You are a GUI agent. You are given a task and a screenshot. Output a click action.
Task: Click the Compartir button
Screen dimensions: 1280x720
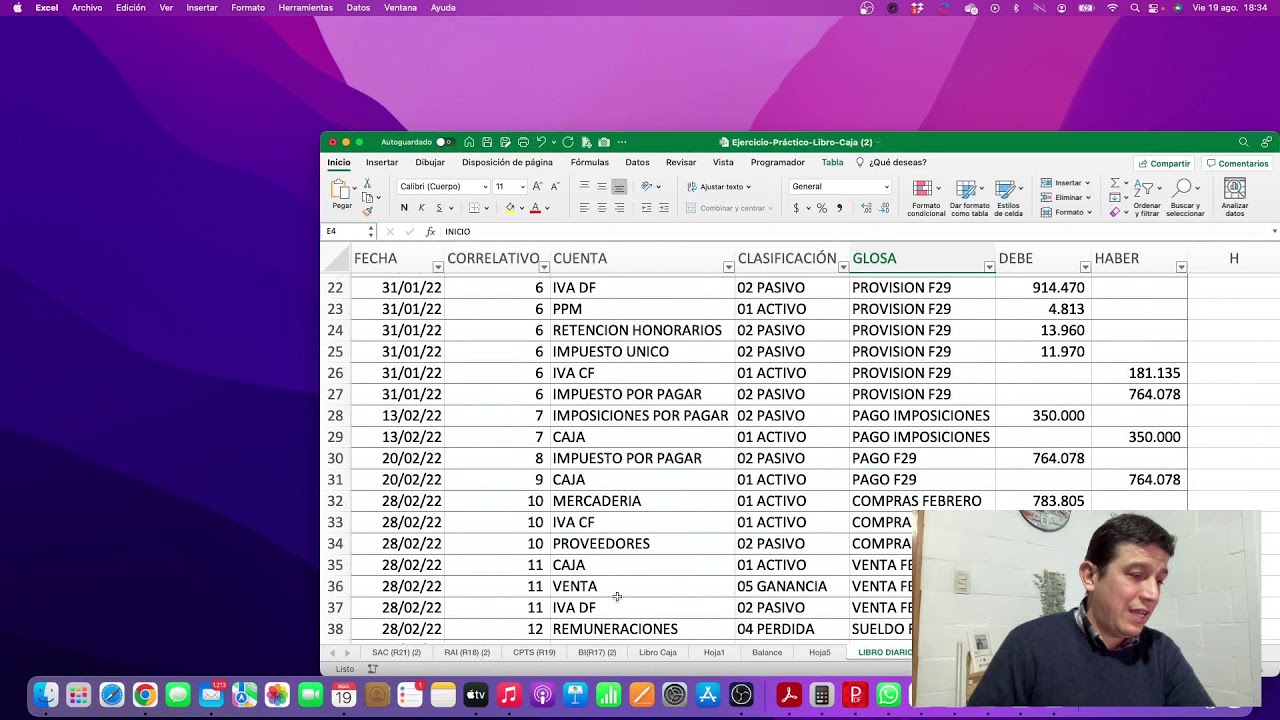point(1164,163)
